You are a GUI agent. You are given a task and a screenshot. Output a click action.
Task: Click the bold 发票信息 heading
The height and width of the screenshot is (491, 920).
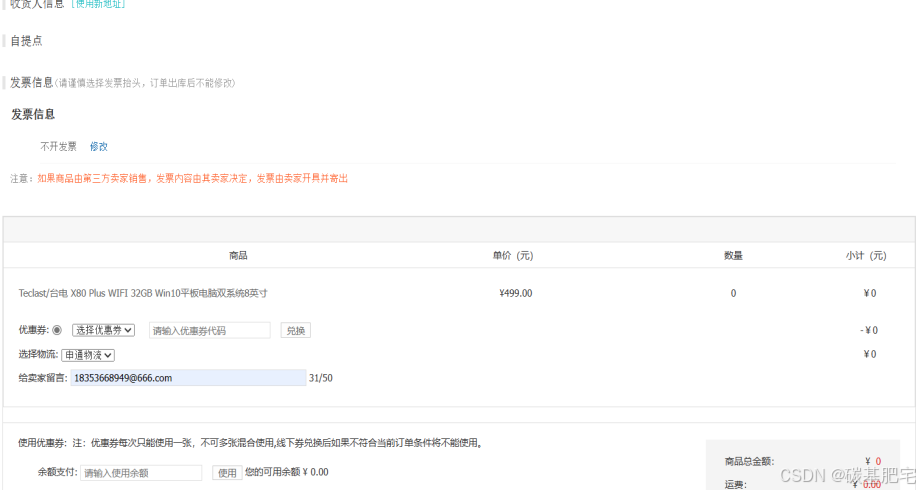point(33,114)
